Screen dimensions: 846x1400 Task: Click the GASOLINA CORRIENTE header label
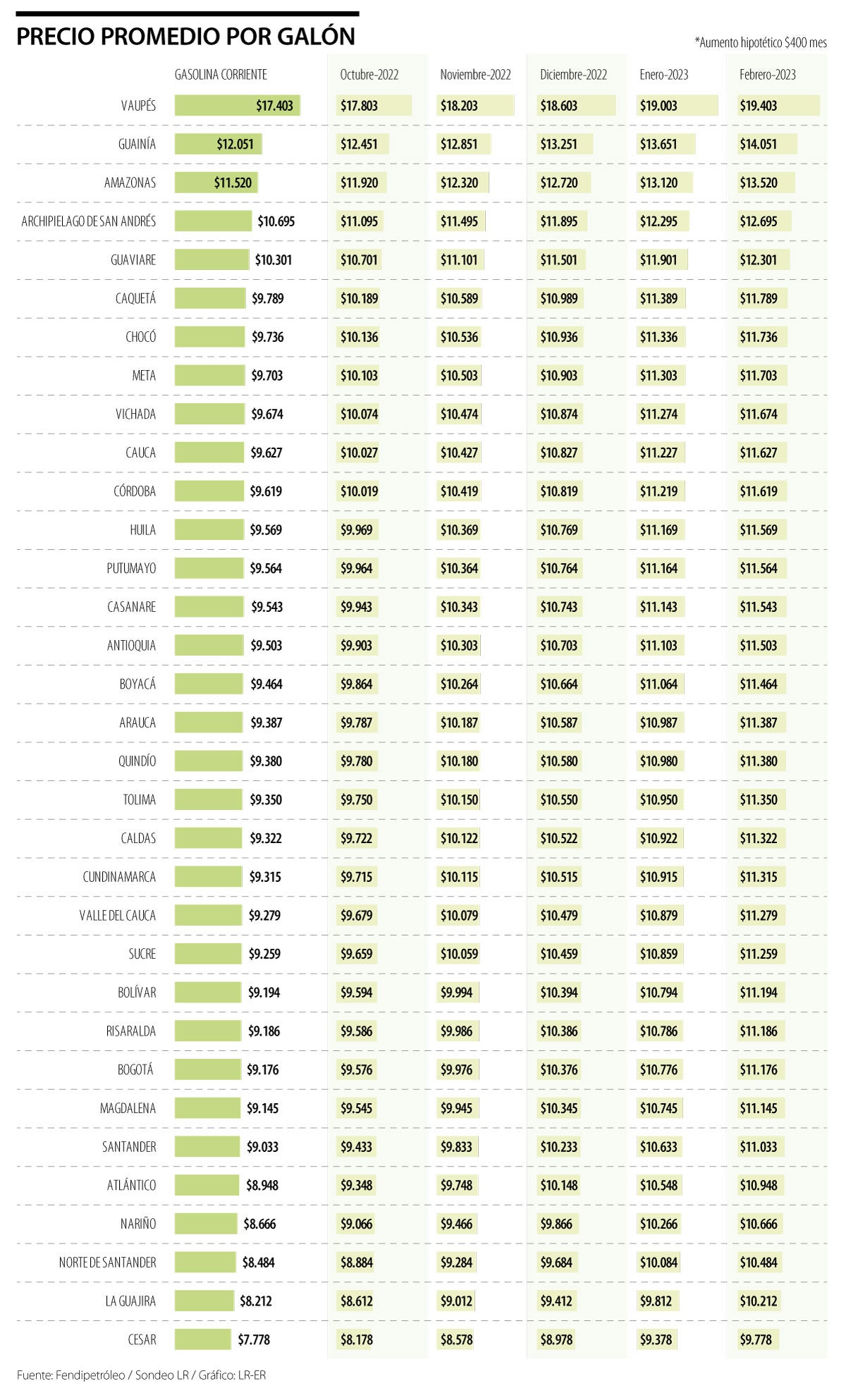pos(221,74)
